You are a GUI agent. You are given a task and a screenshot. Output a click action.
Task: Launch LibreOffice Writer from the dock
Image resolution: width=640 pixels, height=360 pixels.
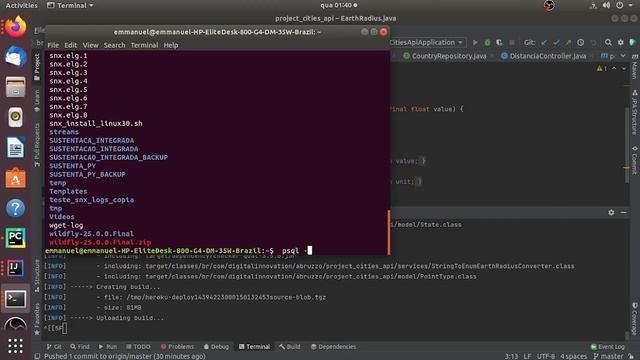tap(16, 147)
